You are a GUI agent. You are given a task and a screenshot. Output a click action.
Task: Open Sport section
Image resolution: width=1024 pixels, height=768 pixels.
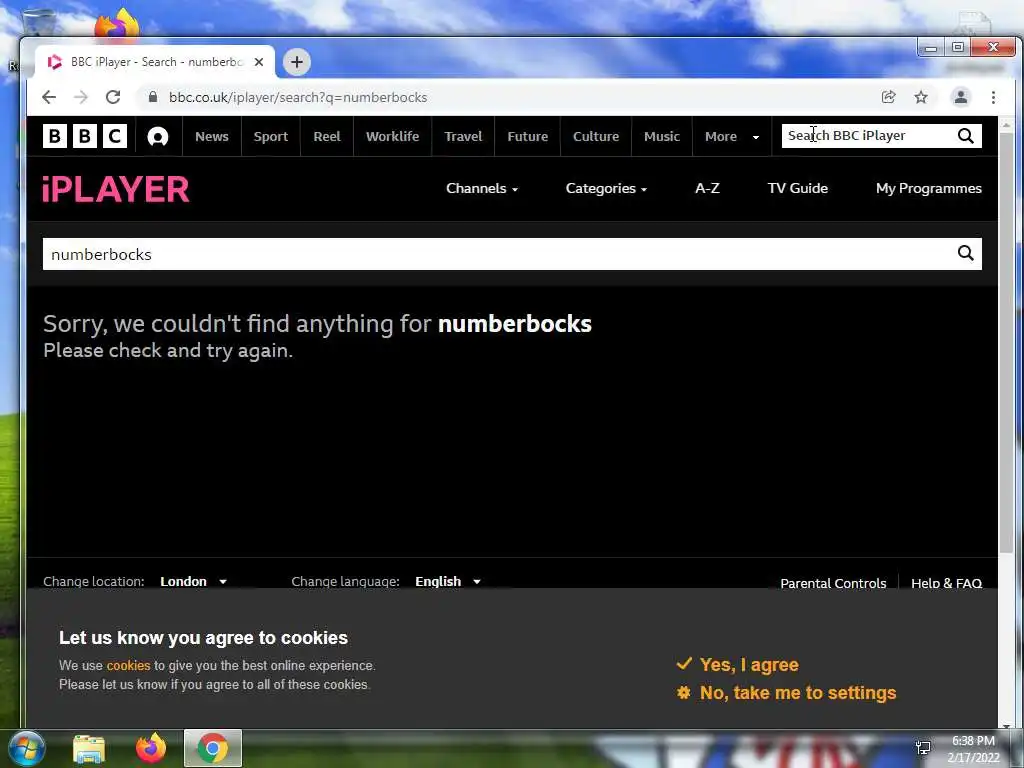(270, 136)
